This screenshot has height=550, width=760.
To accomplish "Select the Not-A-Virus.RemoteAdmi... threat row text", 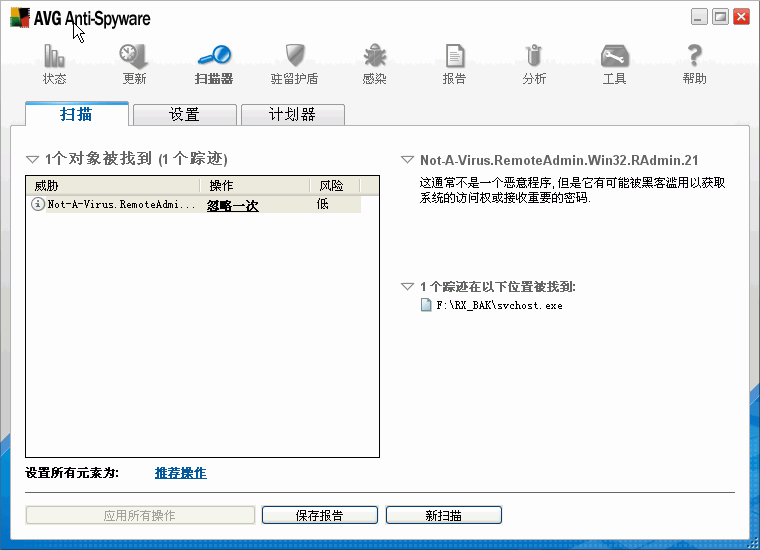I will [x=121, y=204].
